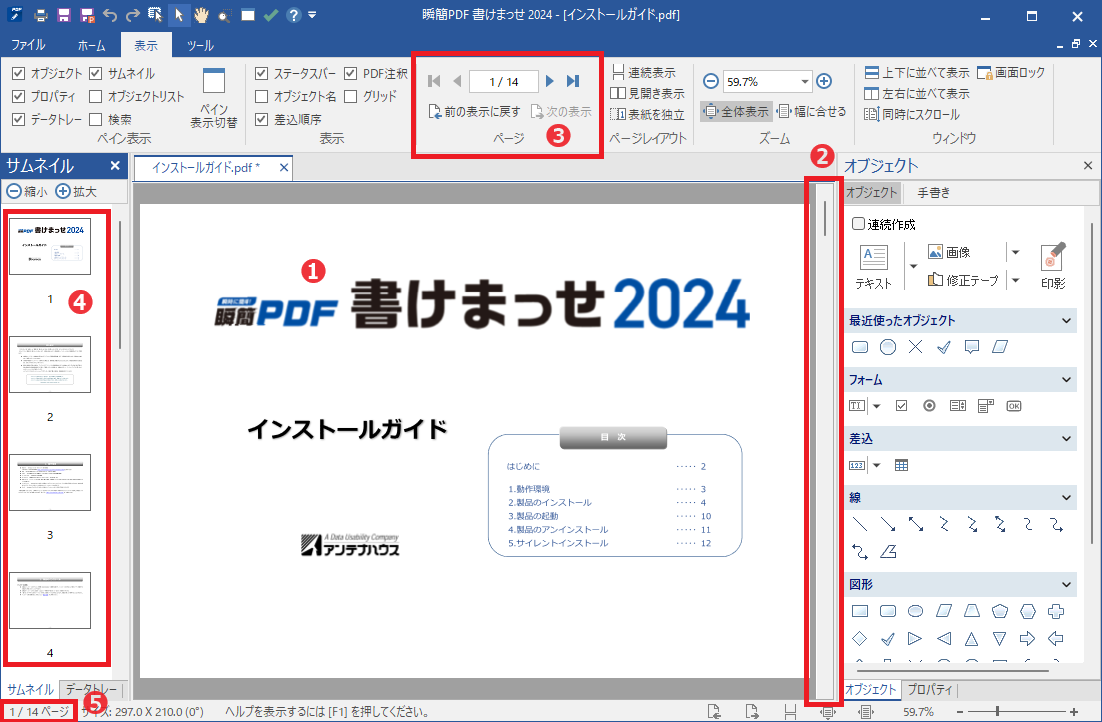Viewport: 1102px width, 722px height.
Task: Open the ファイル menu tab
Action: coord(28,45)
